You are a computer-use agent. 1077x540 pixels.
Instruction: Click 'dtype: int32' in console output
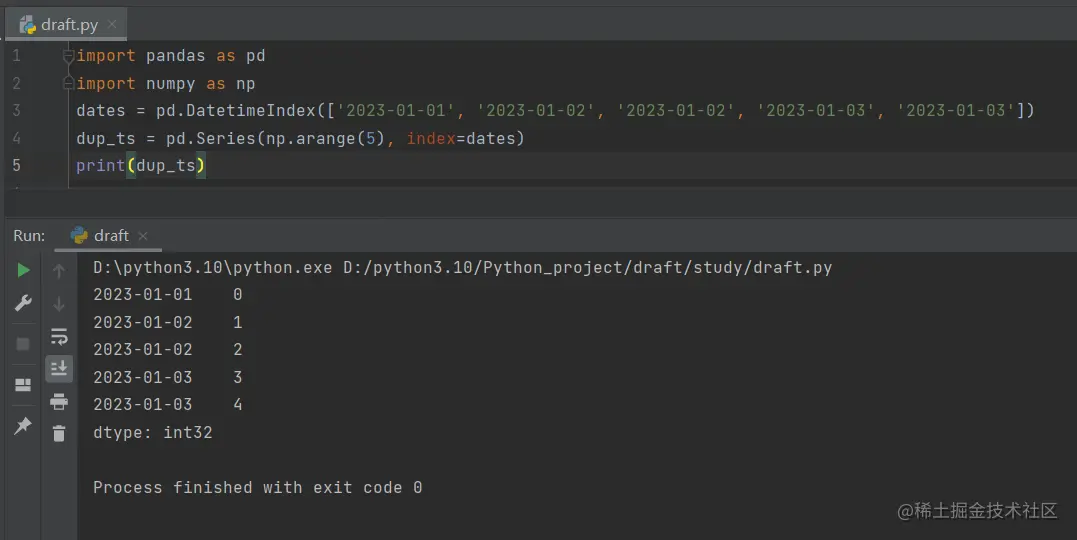[x=152, y=432]
